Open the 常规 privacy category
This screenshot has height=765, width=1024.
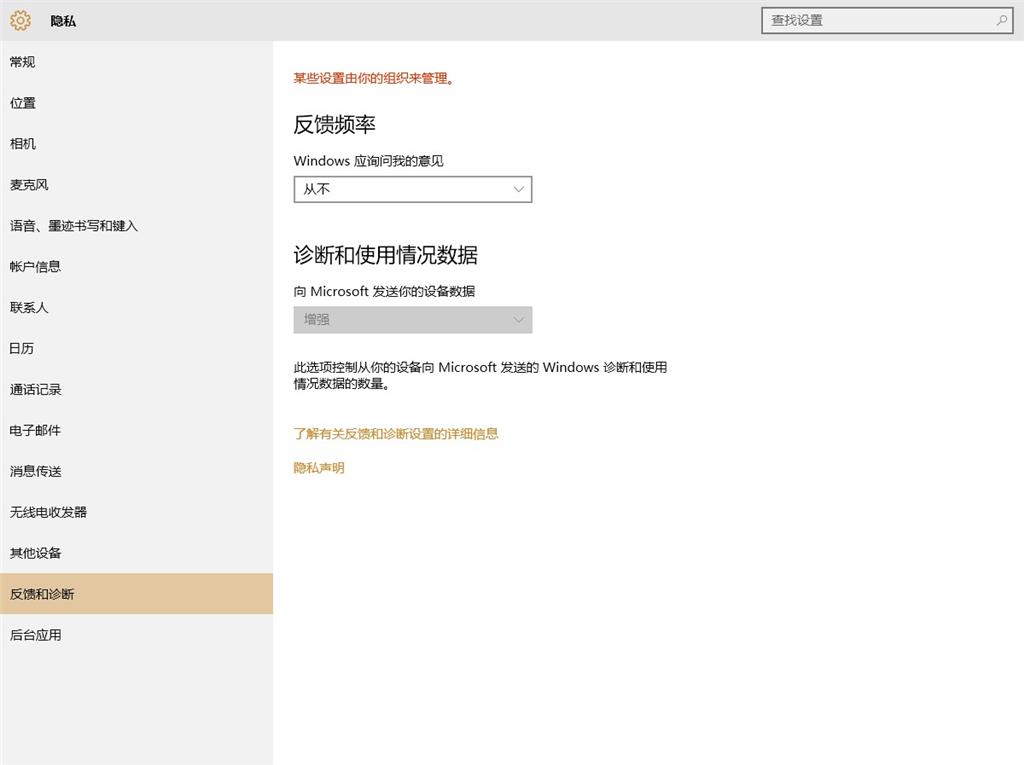(136, 62)
